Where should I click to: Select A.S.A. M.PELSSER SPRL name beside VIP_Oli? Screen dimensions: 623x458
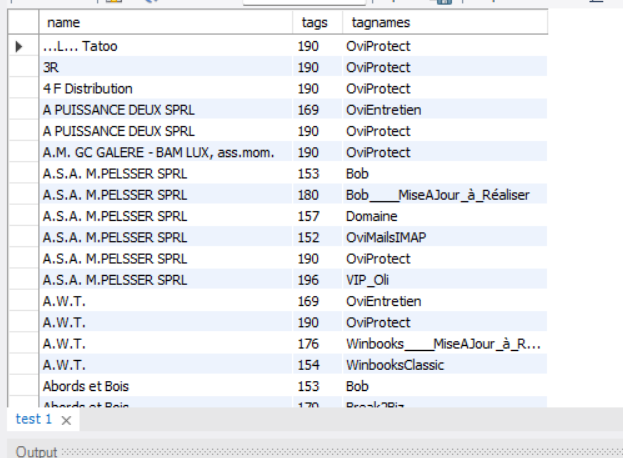166,280
